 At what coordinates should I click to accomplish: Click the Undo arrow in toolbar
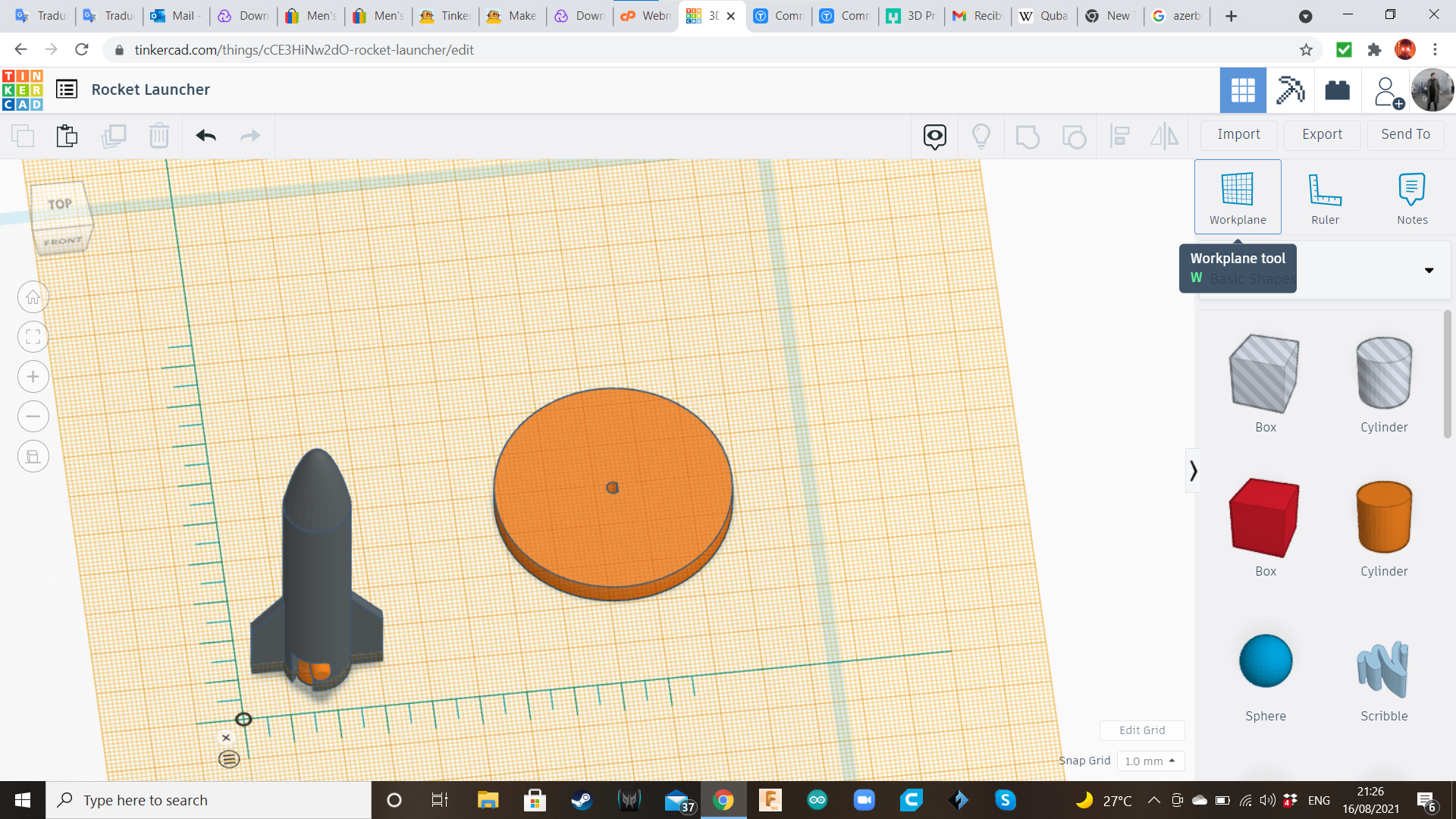point(206,136)
